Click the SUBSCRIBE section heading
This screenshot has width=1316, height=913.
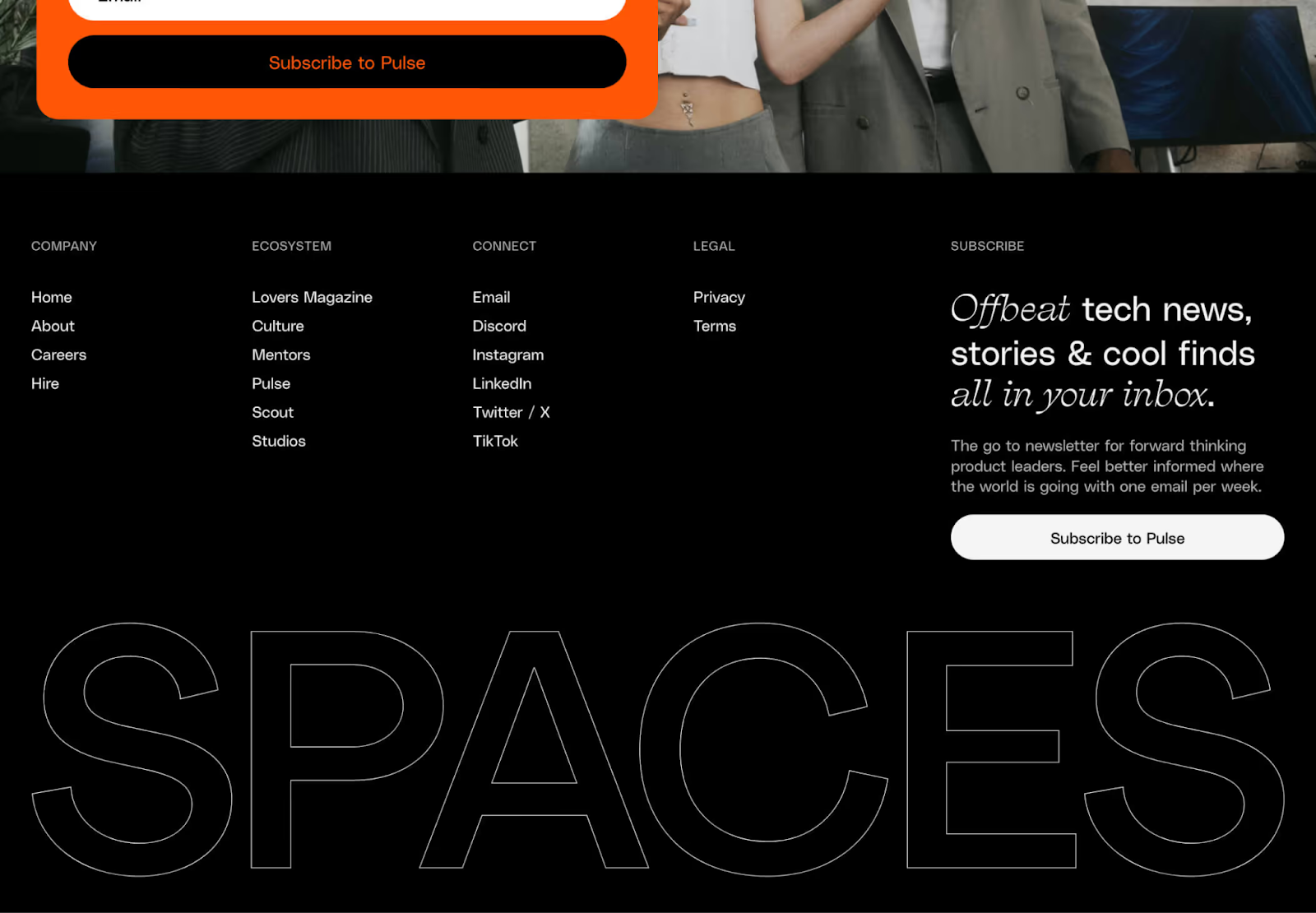click(987, 246)
